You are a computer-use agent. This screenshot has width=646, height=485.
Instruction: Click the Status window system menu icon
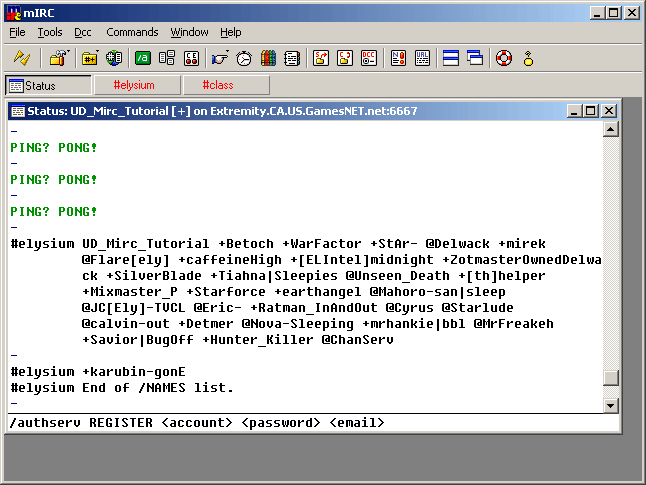[x=18, y=111]
